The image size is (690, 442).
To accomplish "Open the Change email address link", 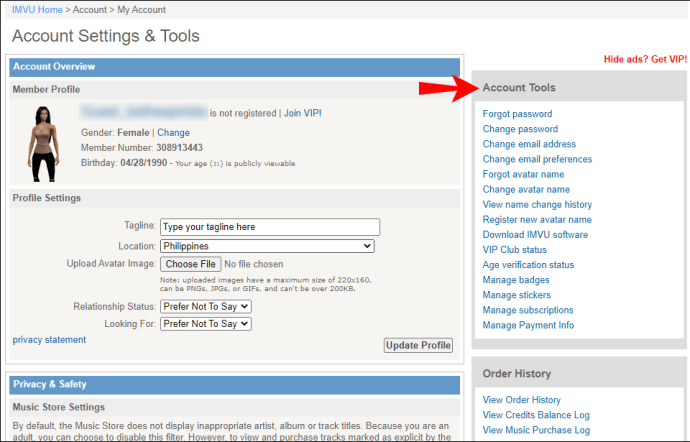I will point(529,144).
